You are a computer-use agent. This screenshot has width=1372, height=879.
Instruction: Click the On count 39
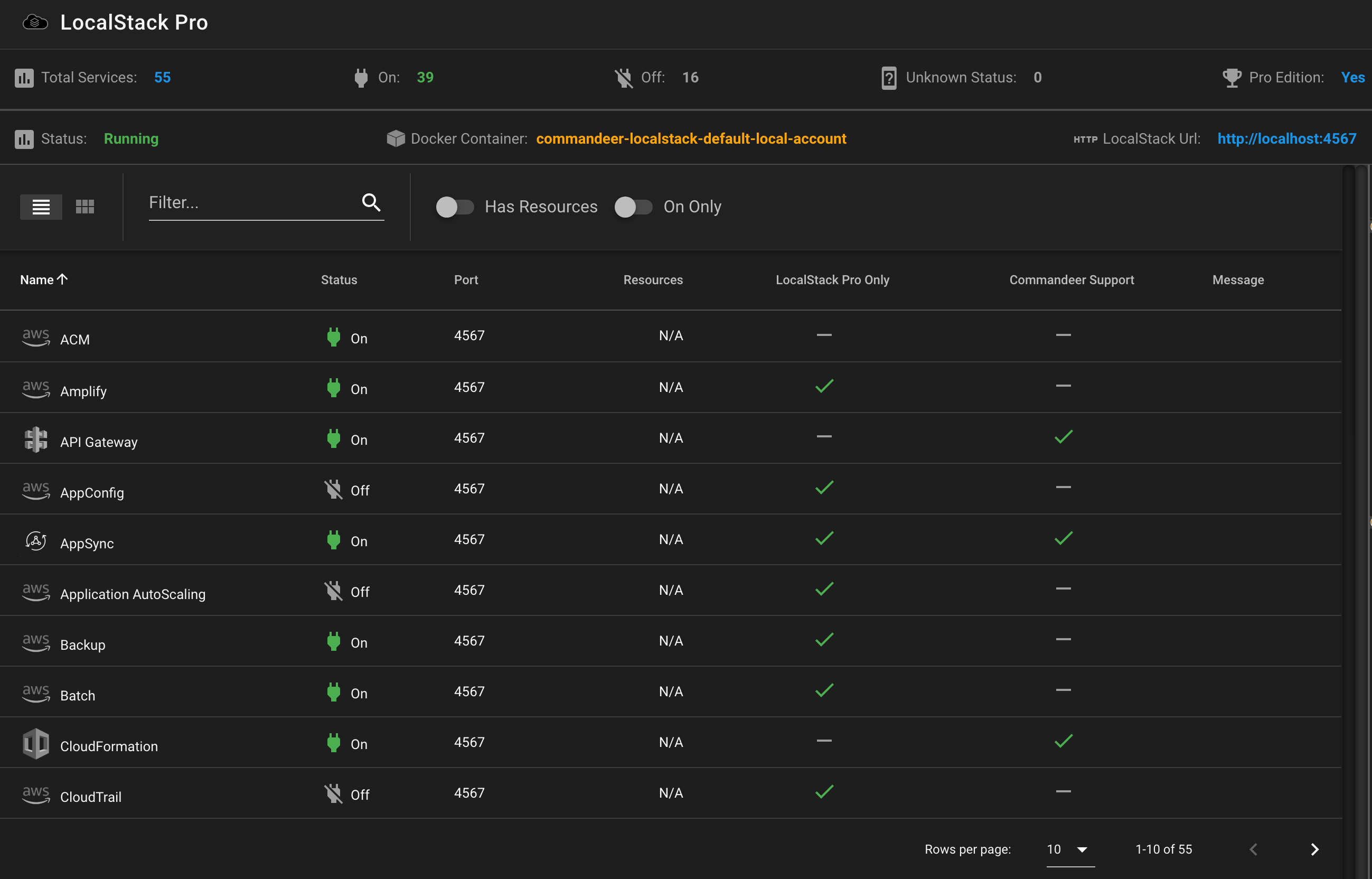425,78
